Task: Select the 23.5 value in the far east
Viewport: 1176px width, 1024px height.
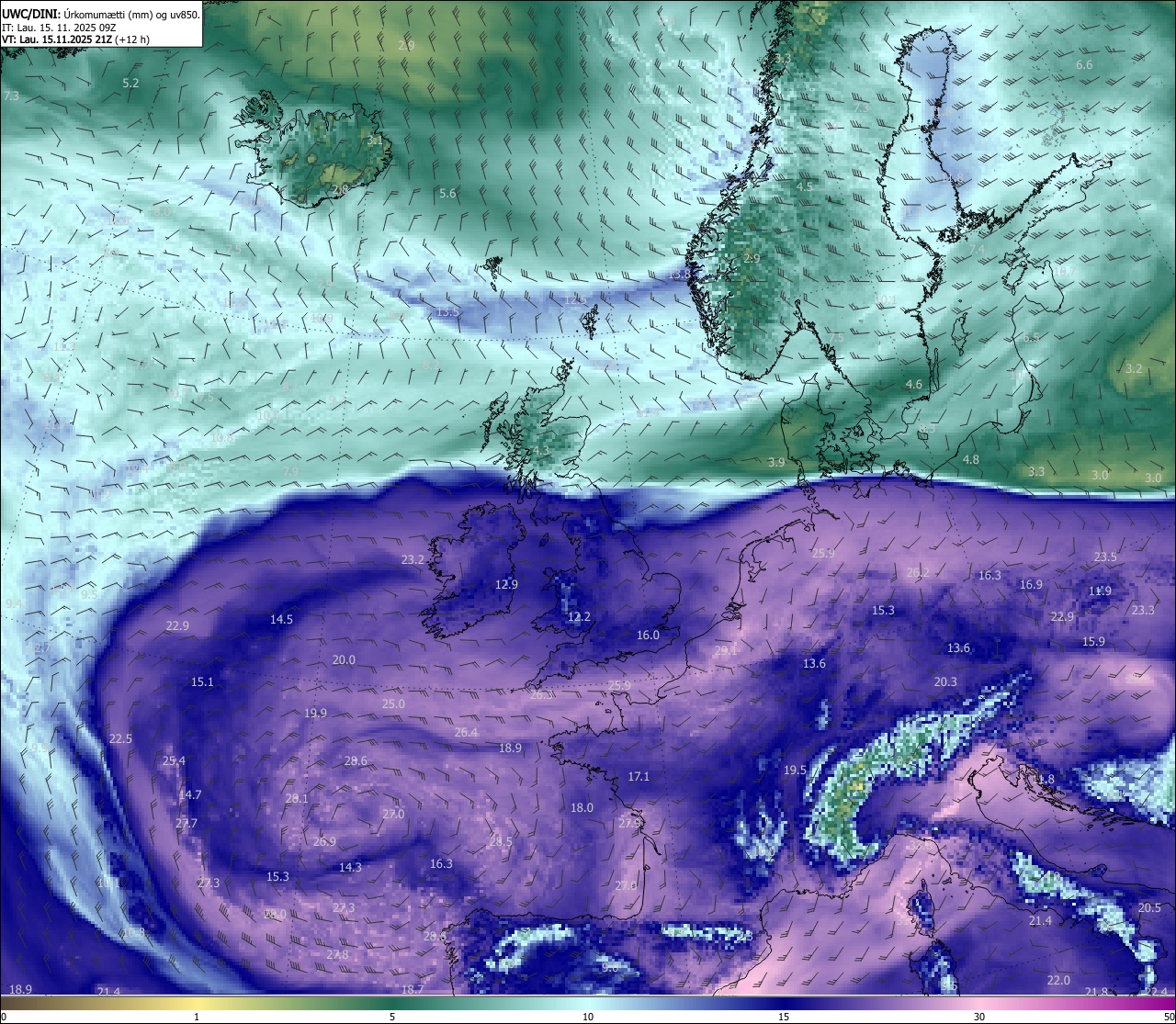Action: (1105, 557)
